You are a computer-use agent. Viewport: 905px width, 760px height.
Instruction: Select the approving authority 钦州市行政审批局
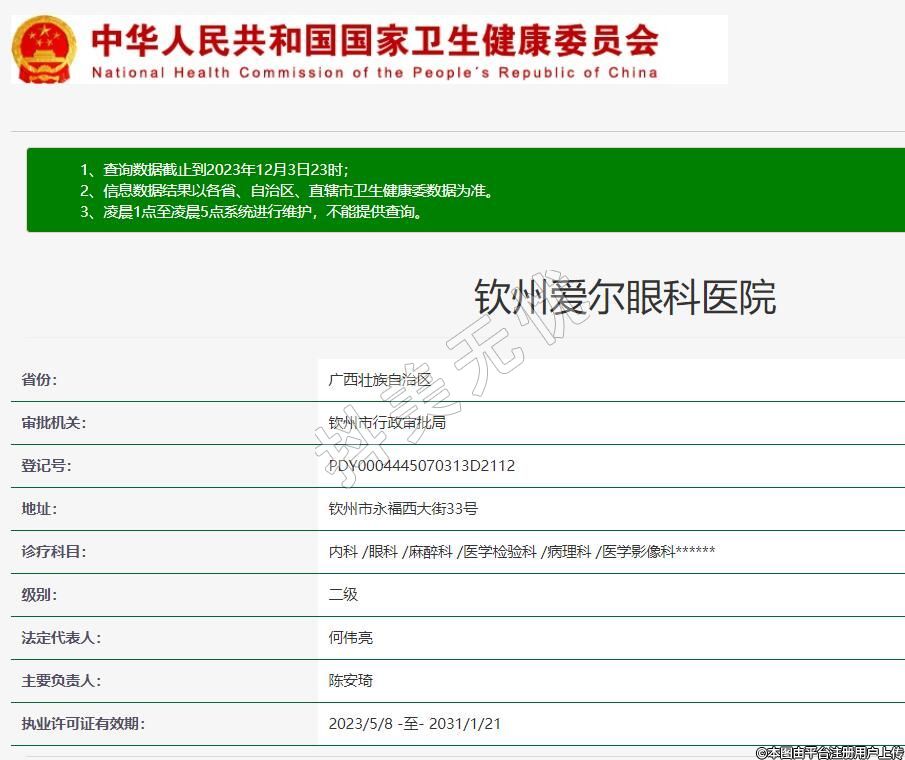(x=387, y=423)
